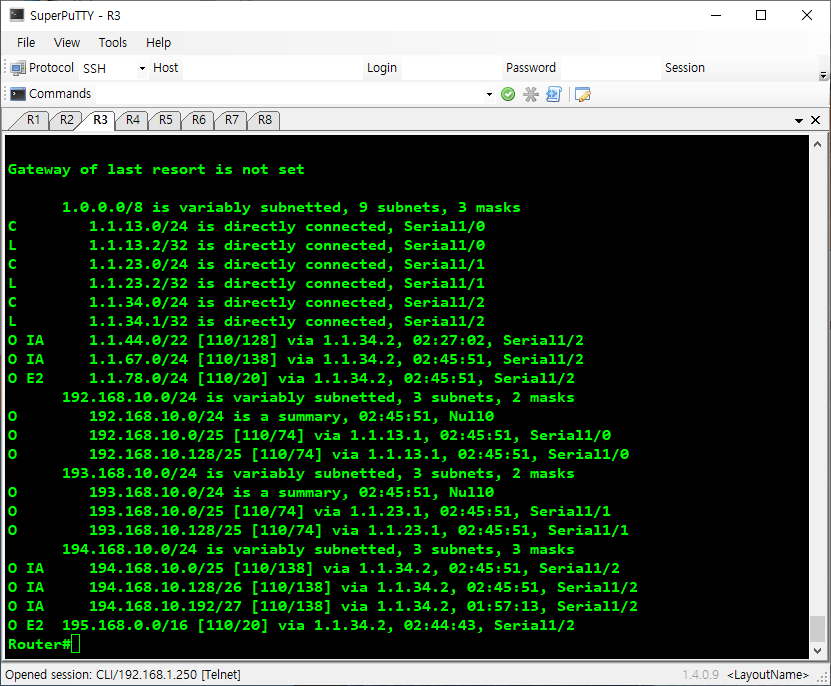Maximize the SuperPuTTY window
Viewport: 831px width, 686px height.
click(761, 15)
